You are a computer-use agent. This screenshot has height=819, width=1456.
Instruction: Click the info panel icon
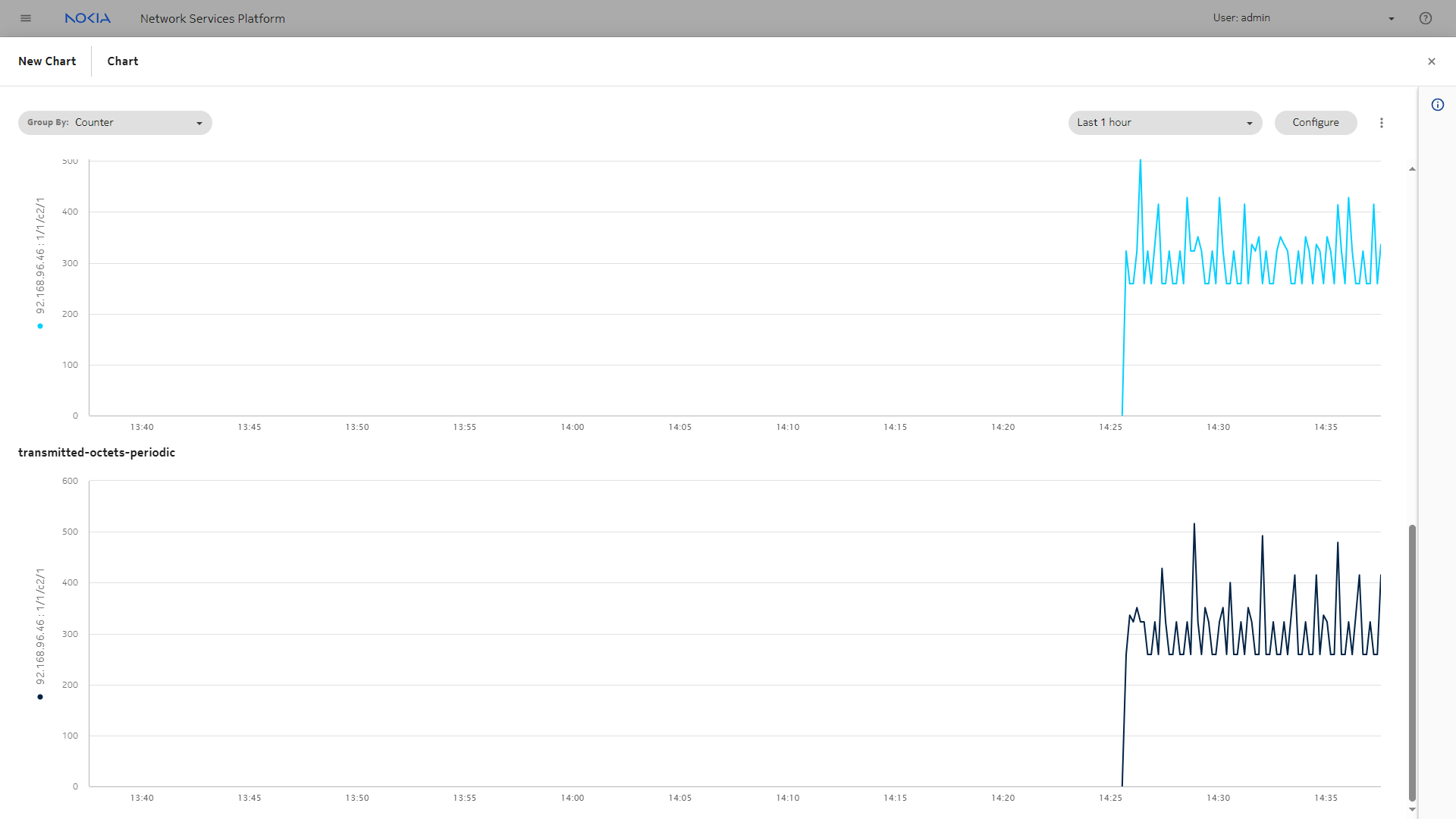point(1438,105)
